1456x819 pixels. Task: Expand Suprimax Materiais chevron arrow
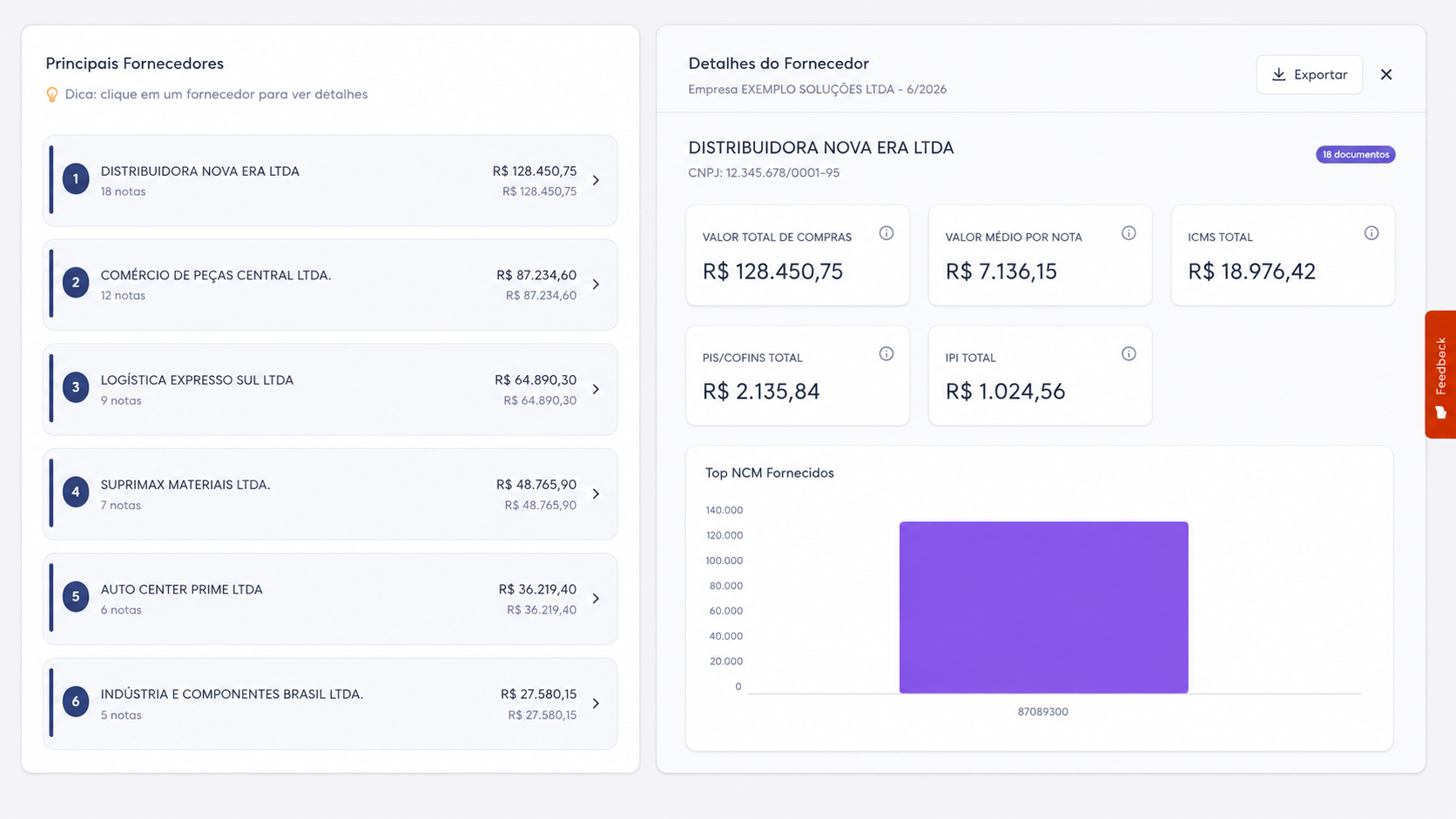(x=596, y=493)
